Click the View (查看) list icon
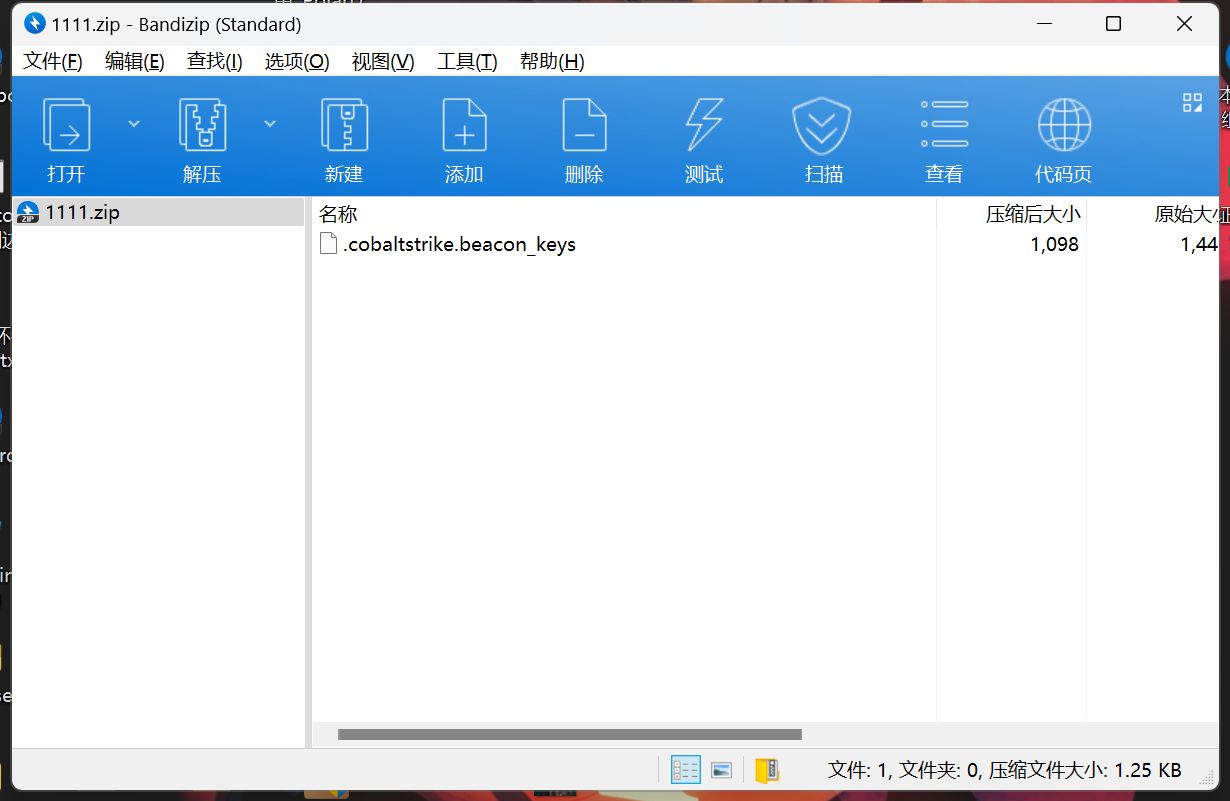Screen dimensions: 1230x801 pyautogui.click(x=944, y=126)
